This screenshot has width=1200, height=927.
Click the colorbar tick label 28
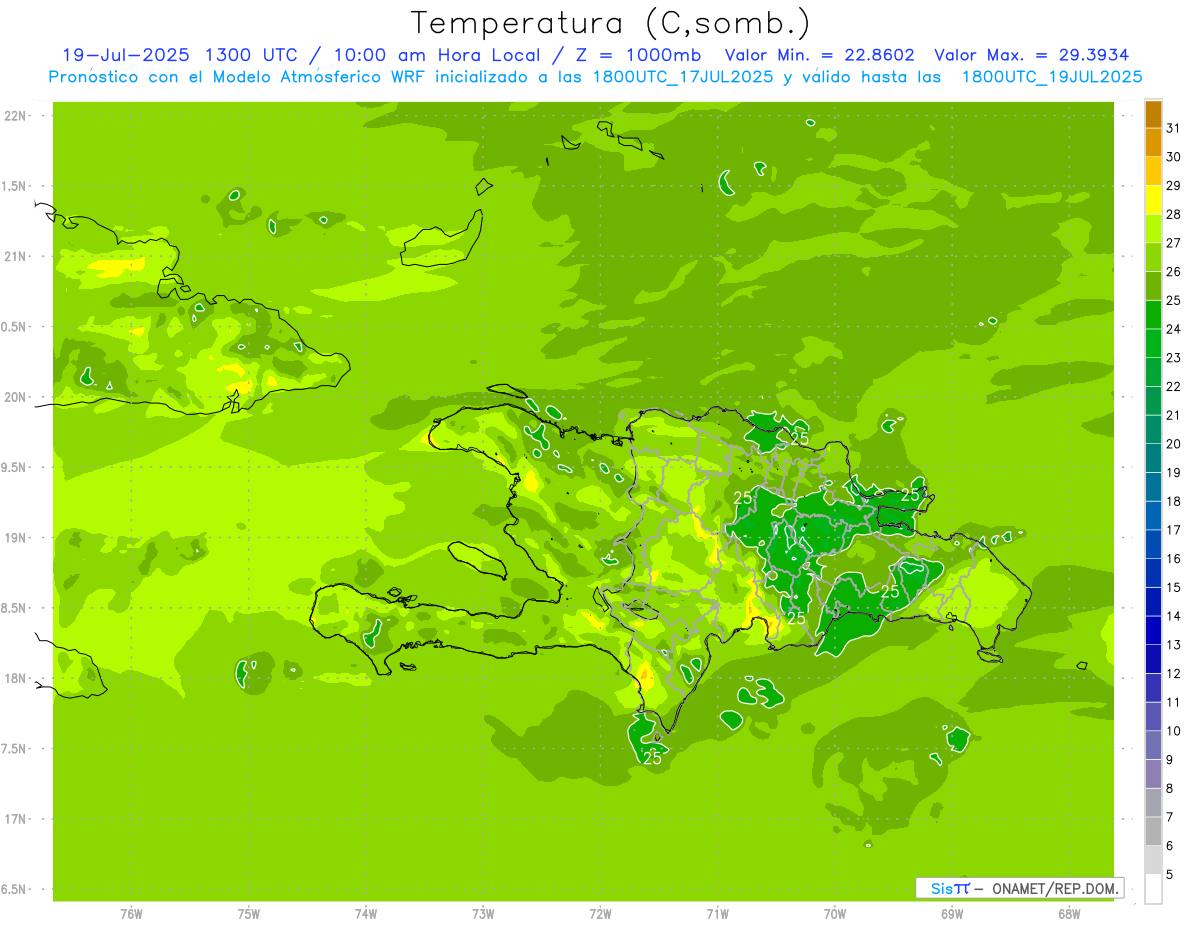tap(1174, 214)
